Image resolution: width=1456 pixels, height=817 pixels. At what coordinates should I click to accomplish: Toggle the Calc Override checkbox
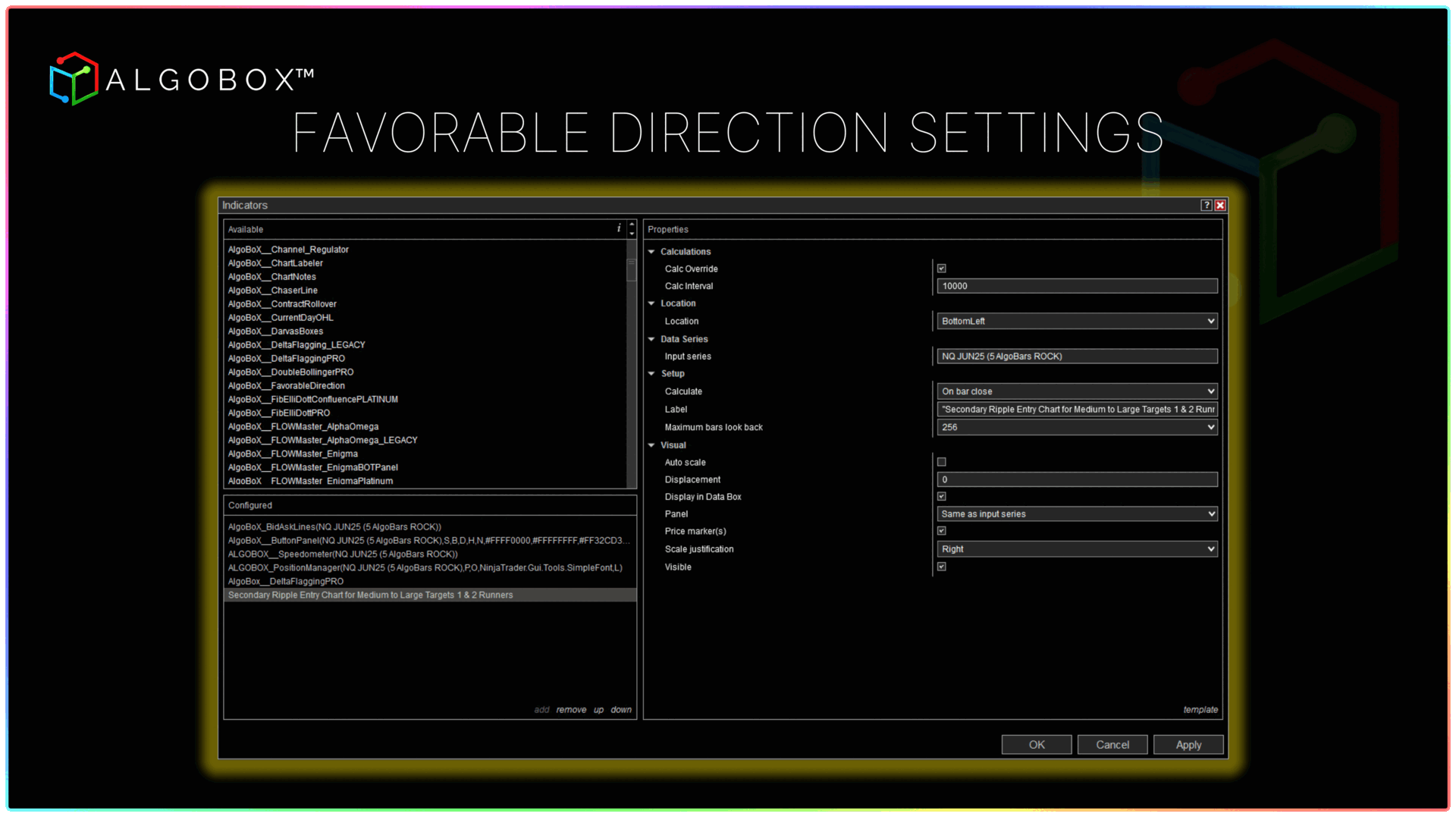tap(942, 269)
